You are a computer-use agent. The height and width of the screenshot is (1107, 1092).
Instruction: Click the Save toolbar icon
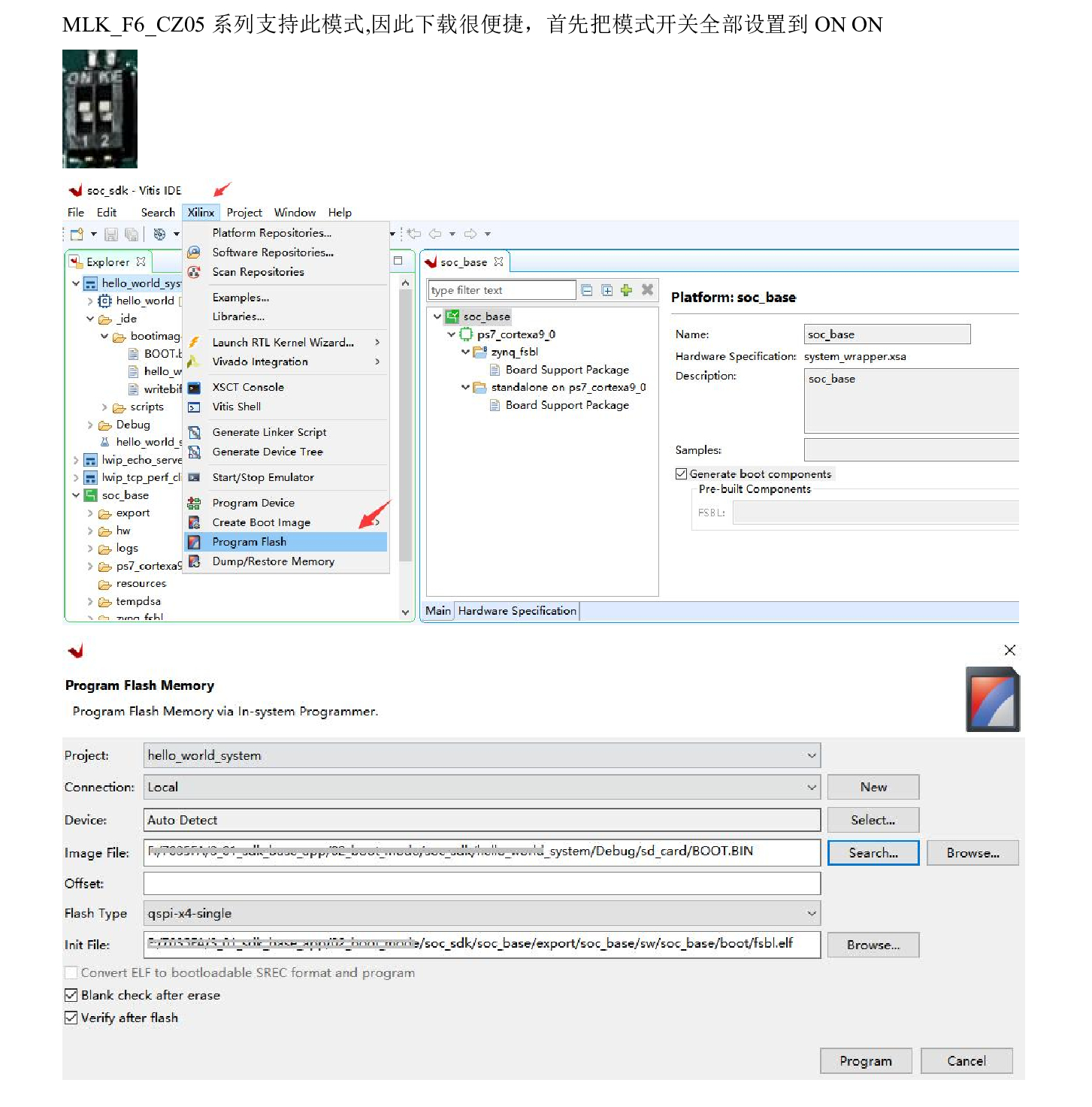111,234
